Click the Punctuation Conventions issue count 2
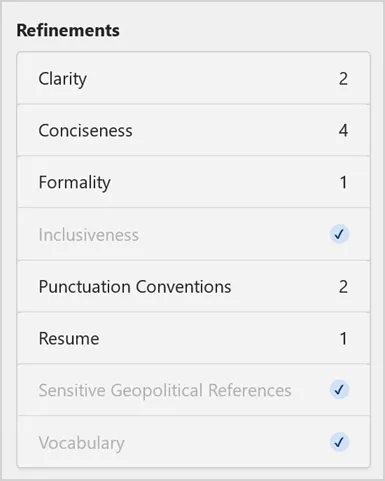The image size is (385, 481). click(x=343, y=287)
